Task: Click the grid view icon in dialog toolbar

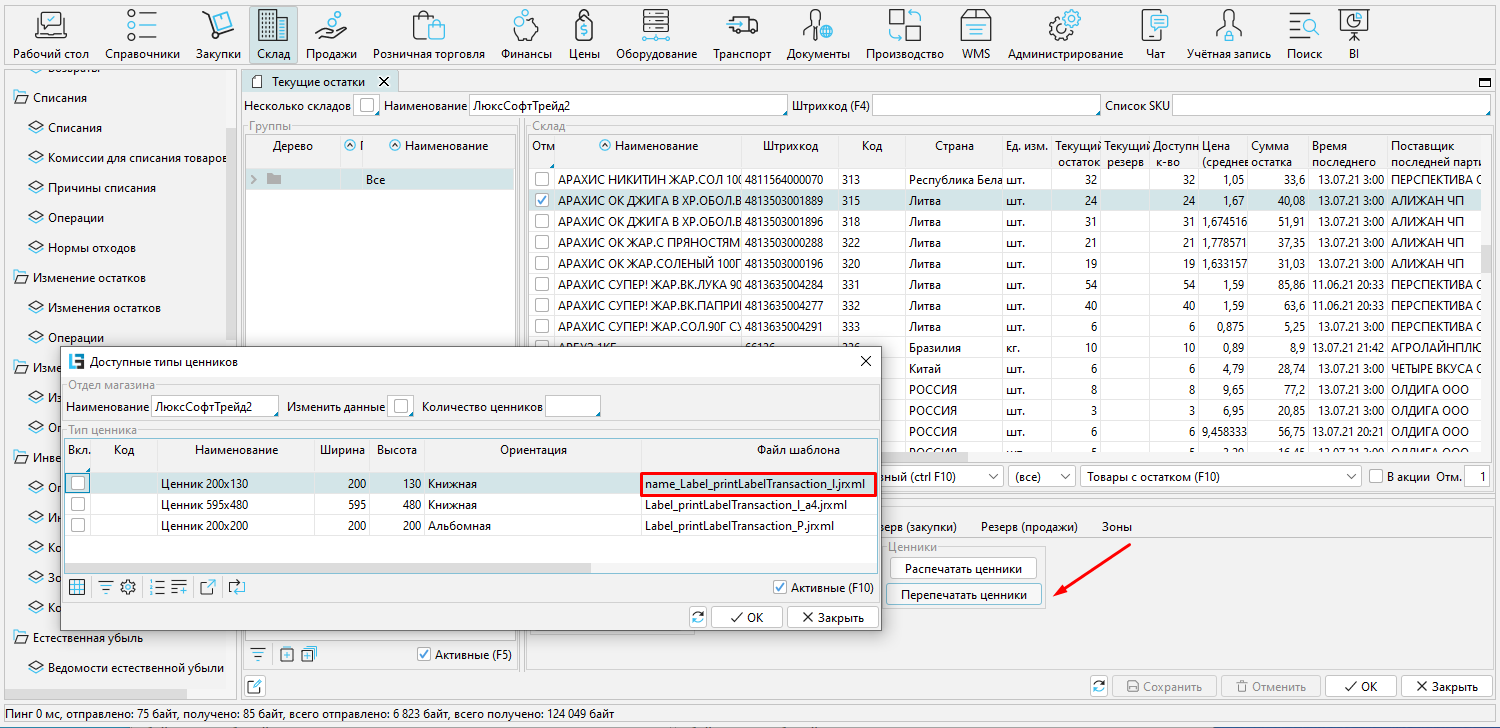Action: tap(77, 588)
